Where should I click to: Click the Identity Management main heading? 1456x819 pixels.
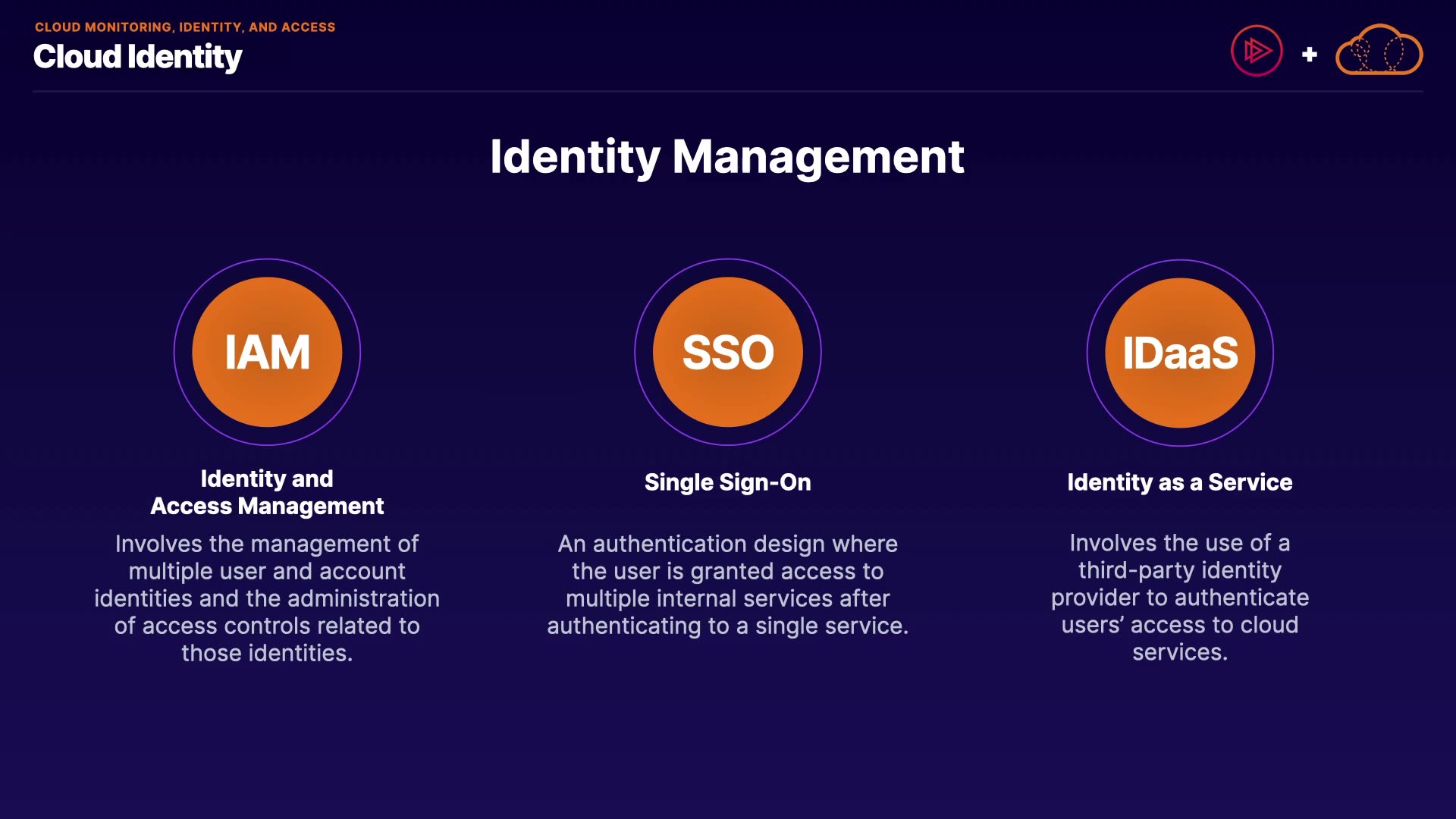tap(726, 157)
